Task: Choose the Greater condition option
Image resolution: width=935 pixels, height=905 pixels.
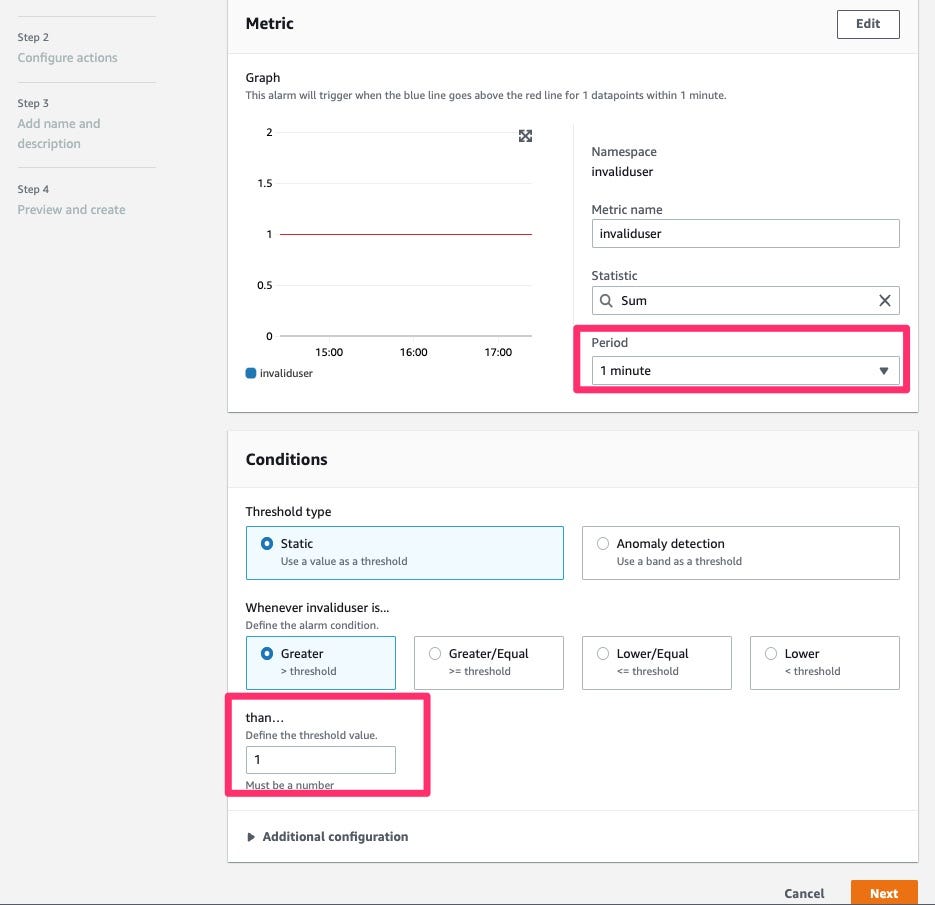Action: click(267, 654)
